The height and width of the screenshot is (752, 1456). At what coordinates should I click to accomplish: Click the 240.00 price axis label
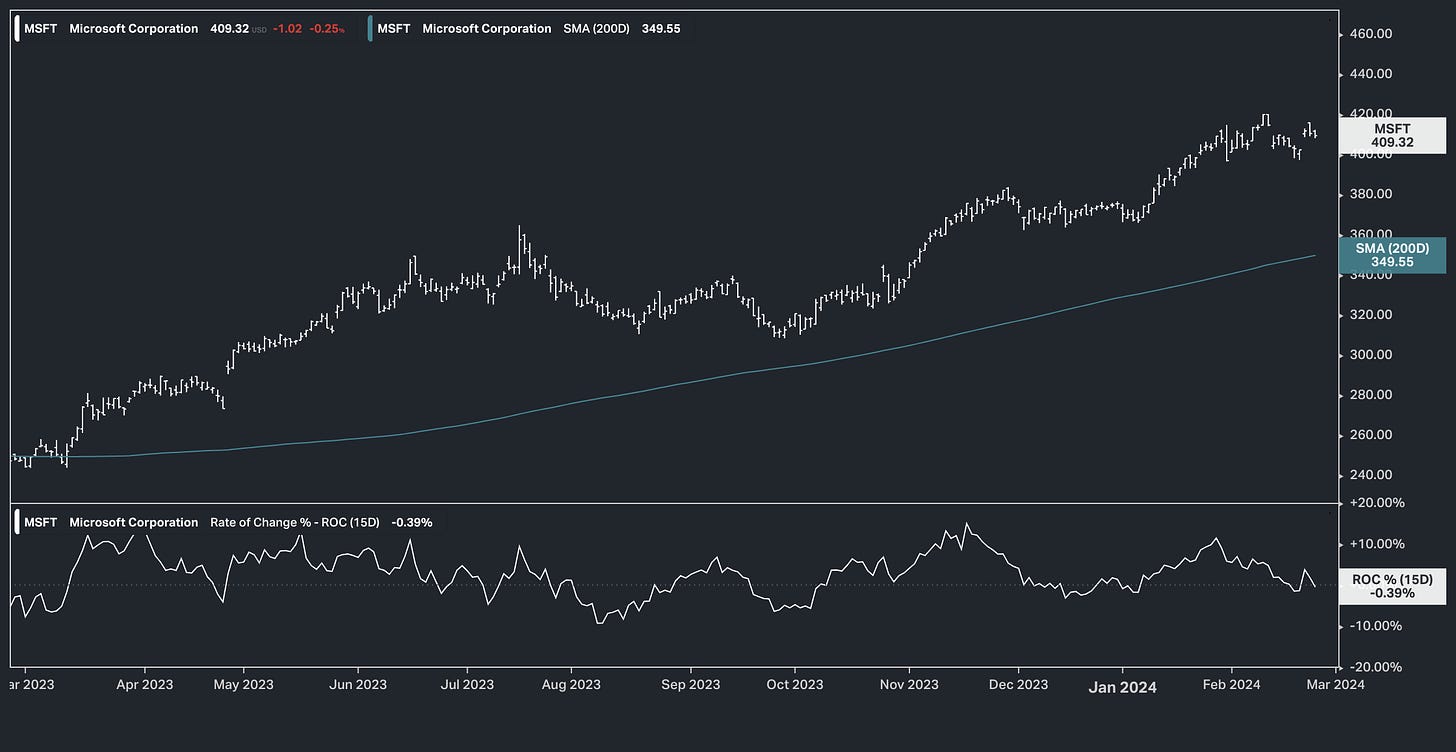(1371, 475)
